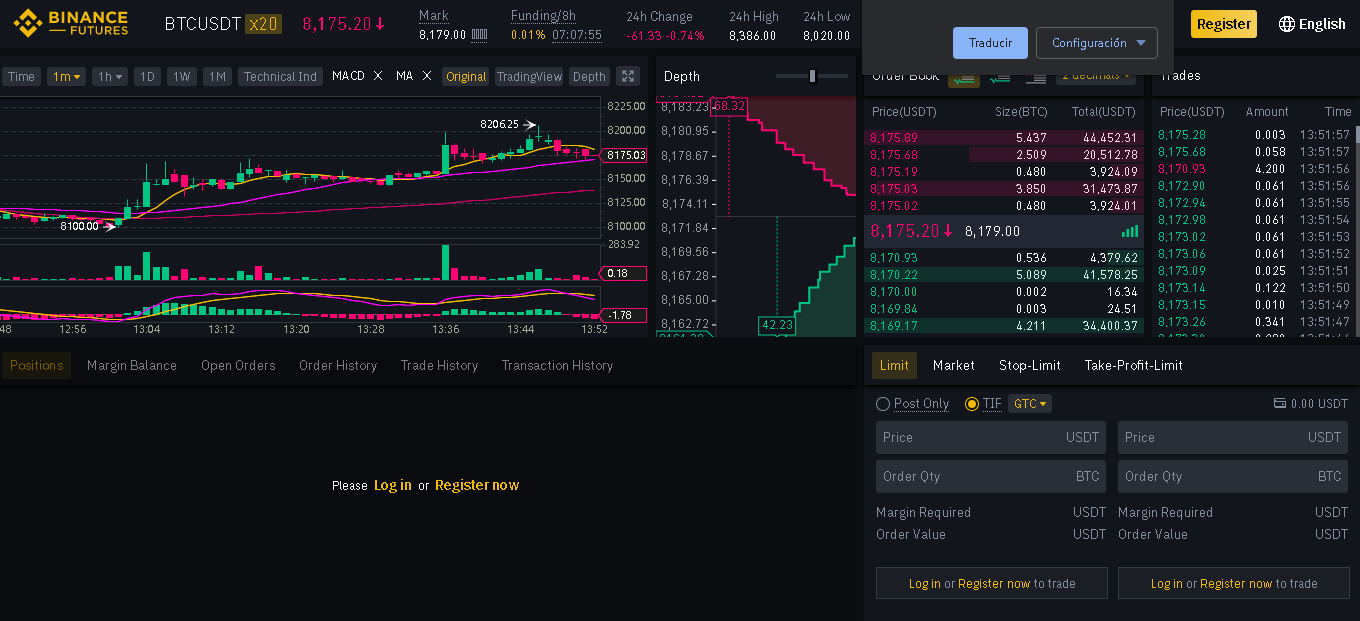Screen dimensions: 1360x621
Task: Open the x20 leverage selector
Action: [264, 24]
